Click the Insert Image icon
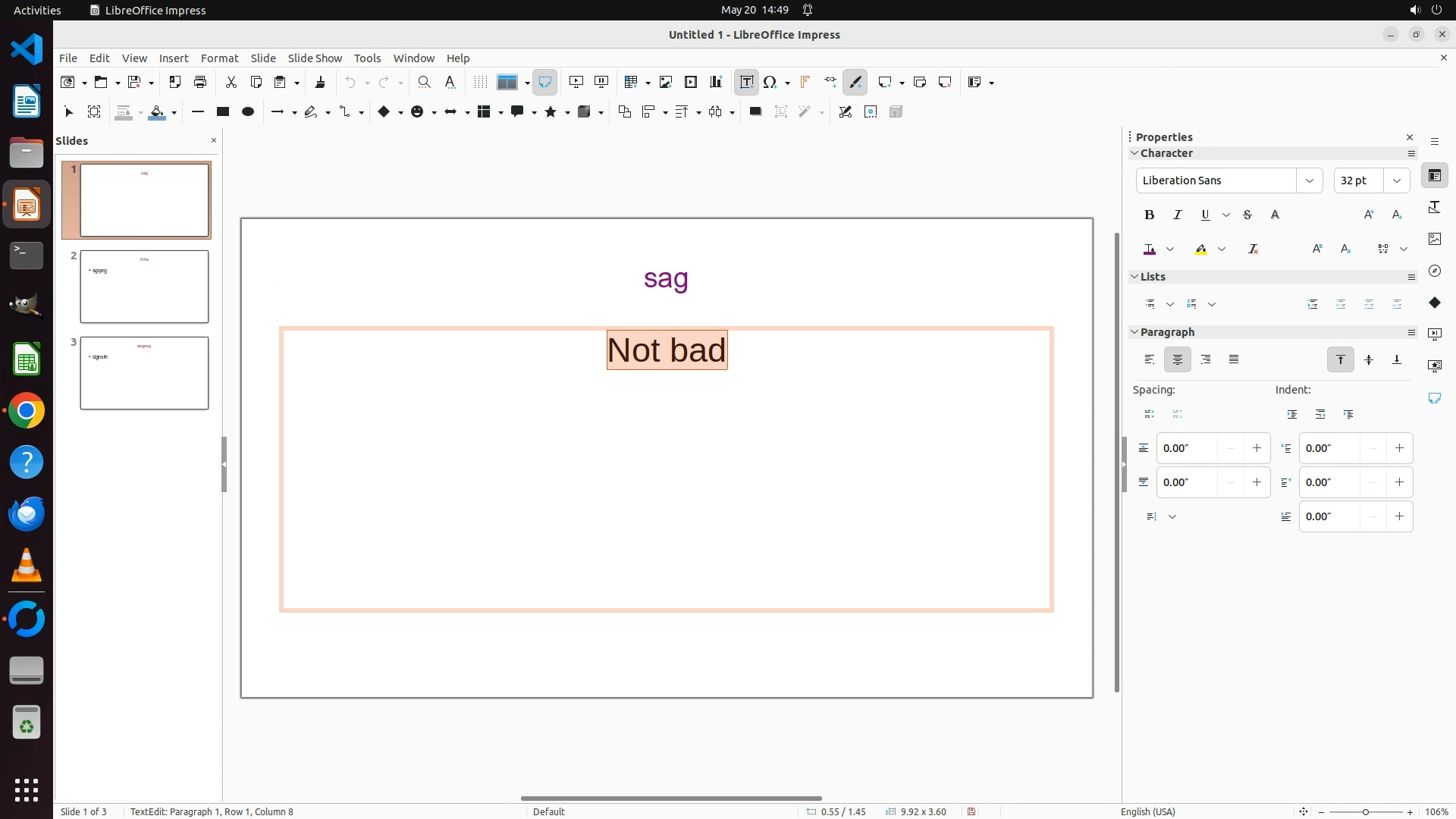The width and height of the screenshot is (1456, 819). [x=665, y=83]
